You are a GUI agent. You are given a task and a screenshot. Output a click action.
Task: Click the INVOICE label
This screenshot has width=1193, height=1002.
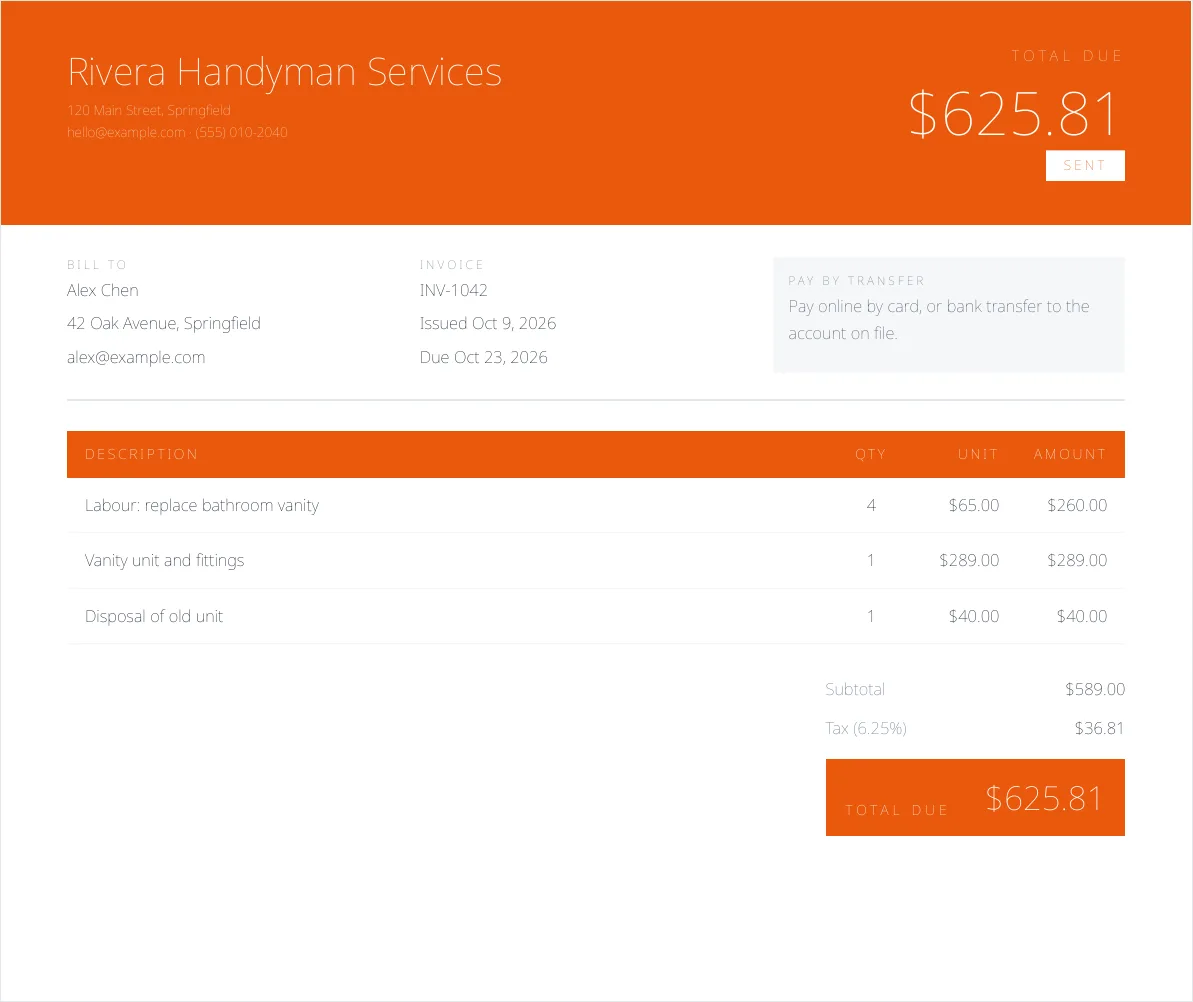click(x=451, y=265)
